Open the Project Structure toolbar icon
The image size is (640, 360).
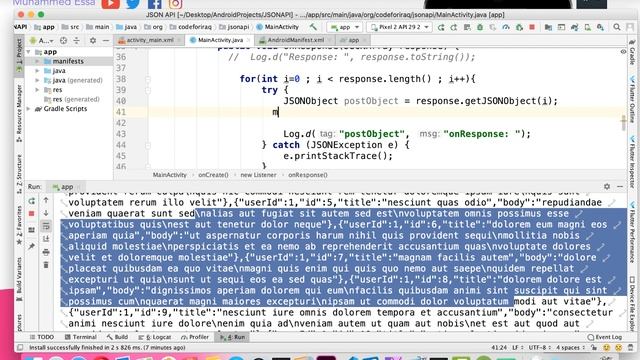point(548,27)
